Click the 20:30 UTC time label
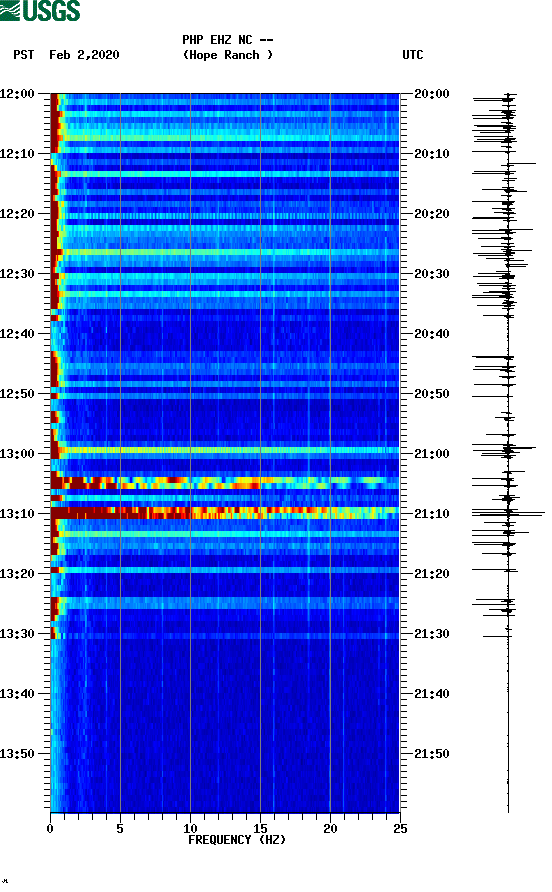Screen dimensions: 552x892 pos(431,274)
